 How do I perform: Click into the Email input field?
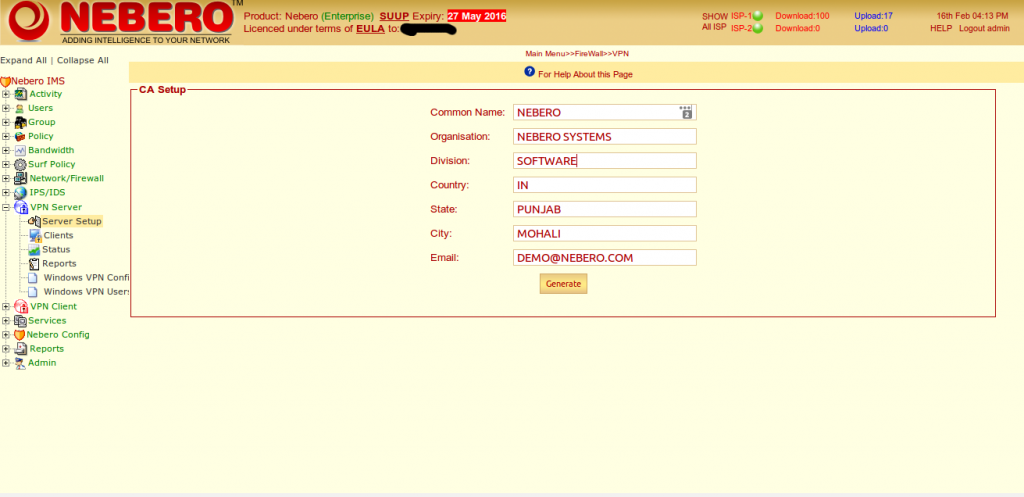tap(604, 258)
